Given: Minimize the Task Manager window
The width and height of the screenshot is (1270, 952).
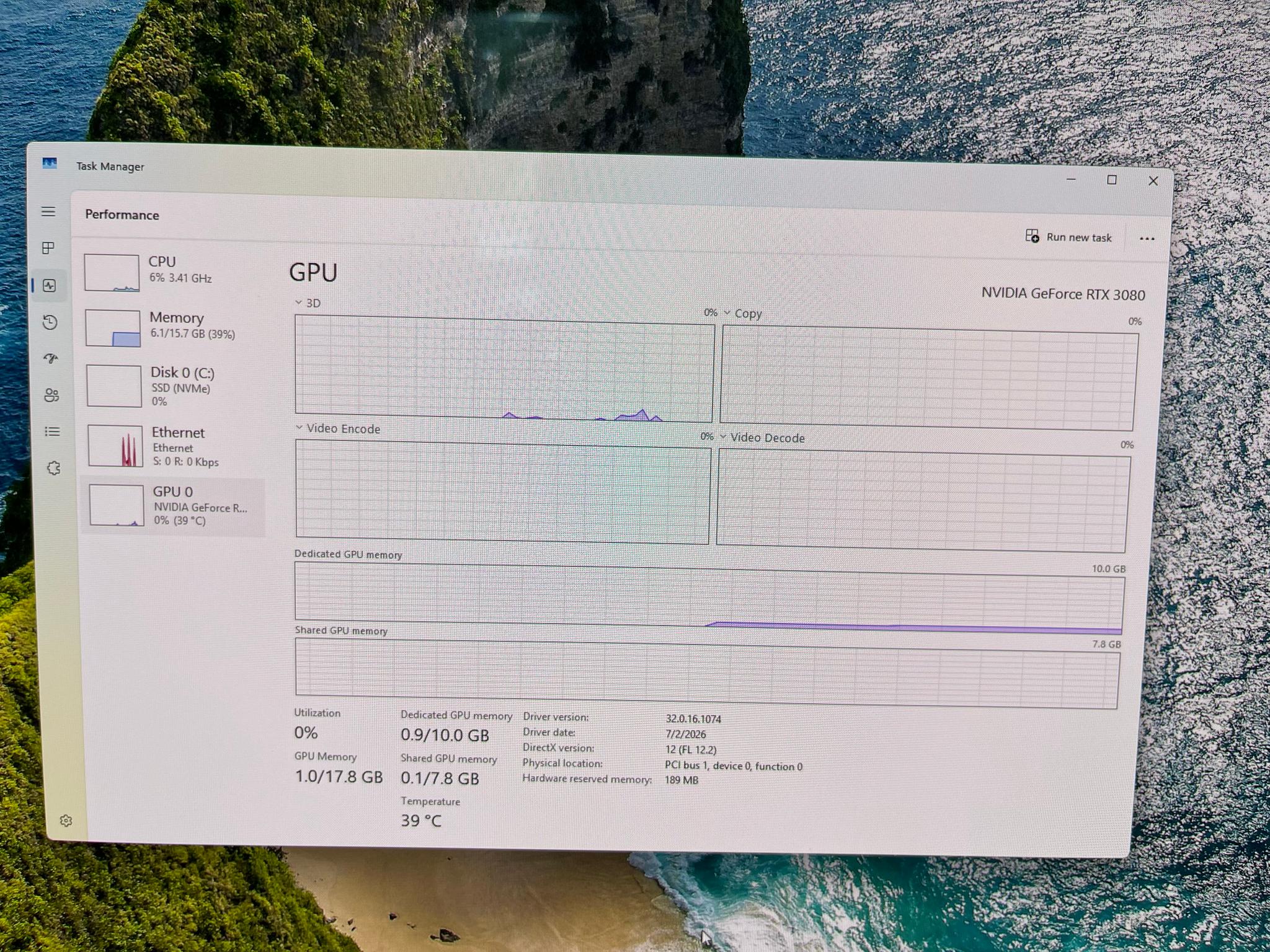Looking at the screenshot, I should [x=1071, y=179].
